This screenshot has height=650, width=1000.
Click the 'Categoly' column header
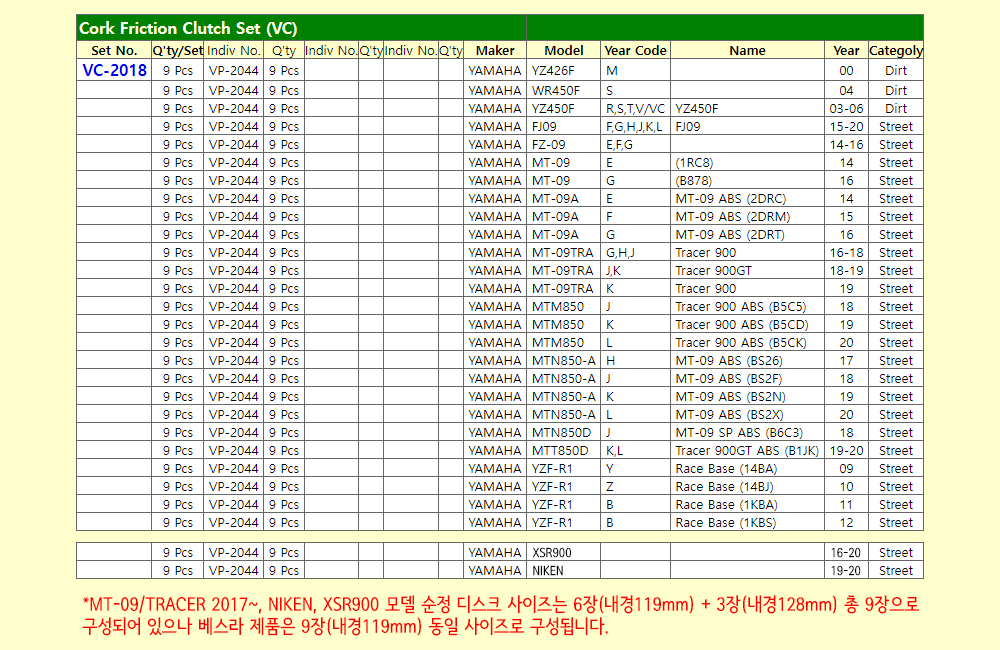[x=896, y=50]
